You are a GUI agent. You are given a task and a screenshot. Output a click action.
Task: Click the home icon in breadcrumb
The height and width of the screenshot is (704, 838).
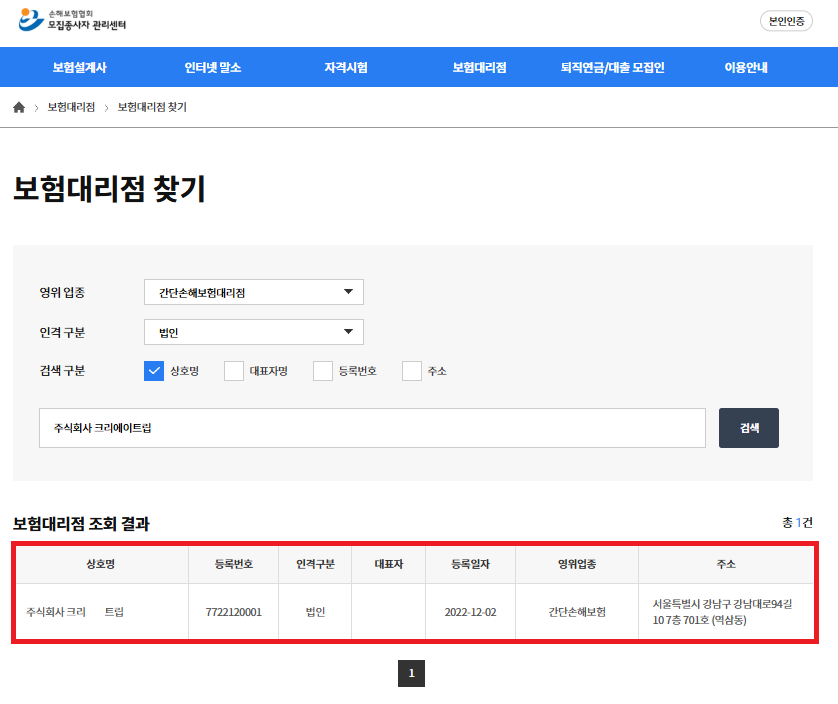[x=19, y=107]
